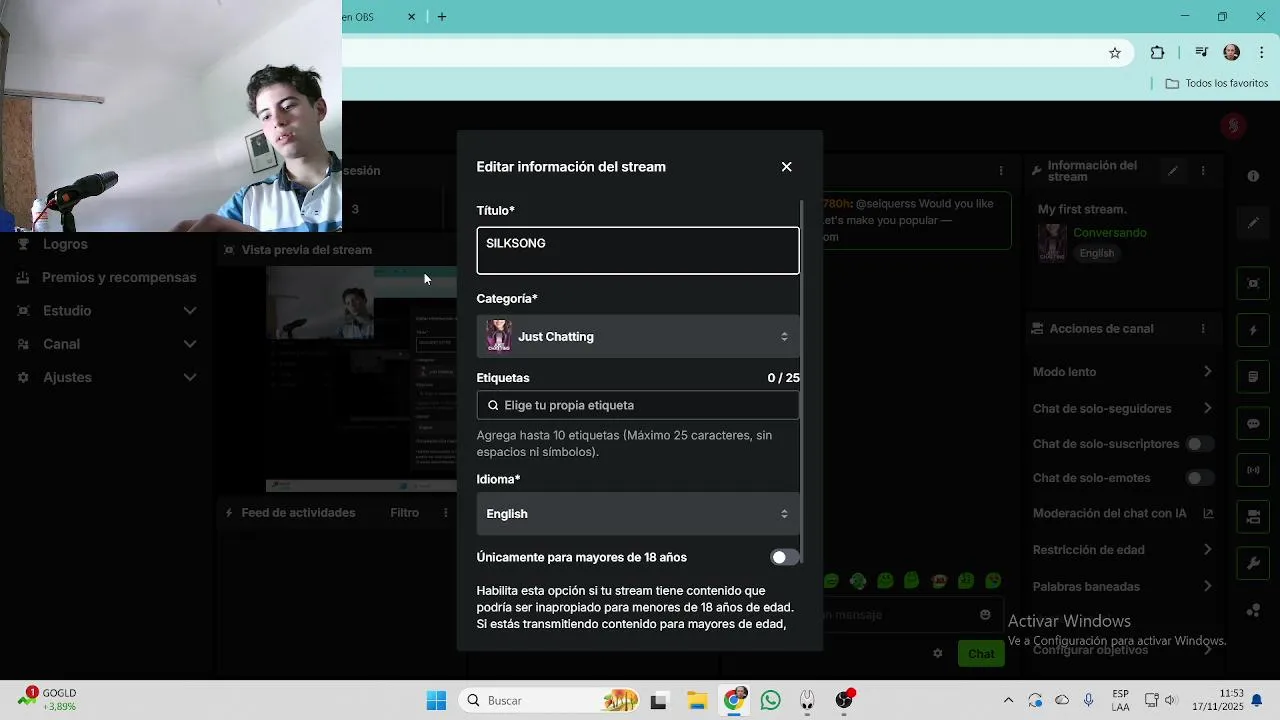1280x720 pixels.
Task: Click the focus frame icon in right sidebar
Action: (x=1253, y=283)
